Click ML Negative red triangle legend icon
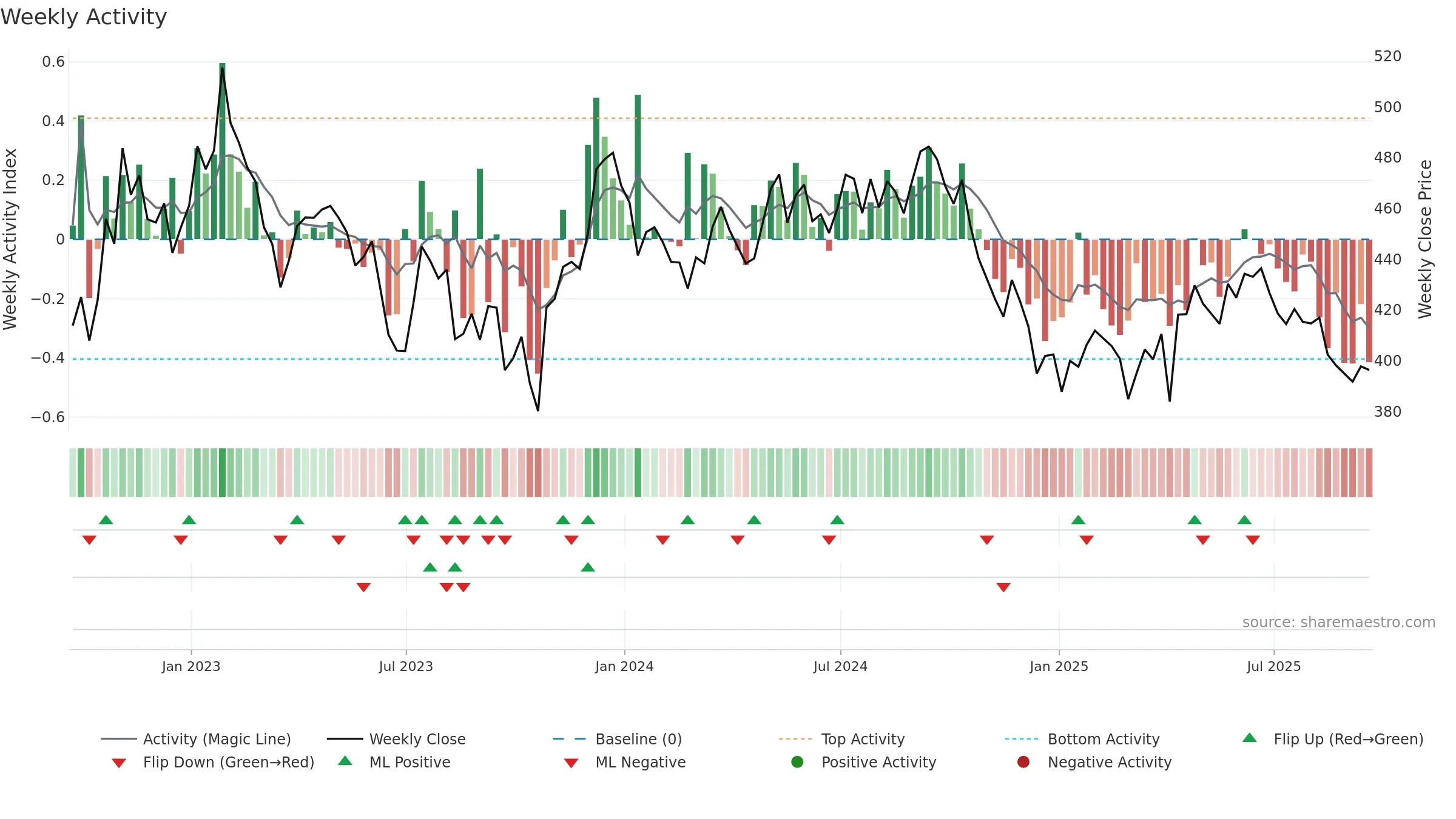Viewport: 1456px width, 819px height. point(571,763)
